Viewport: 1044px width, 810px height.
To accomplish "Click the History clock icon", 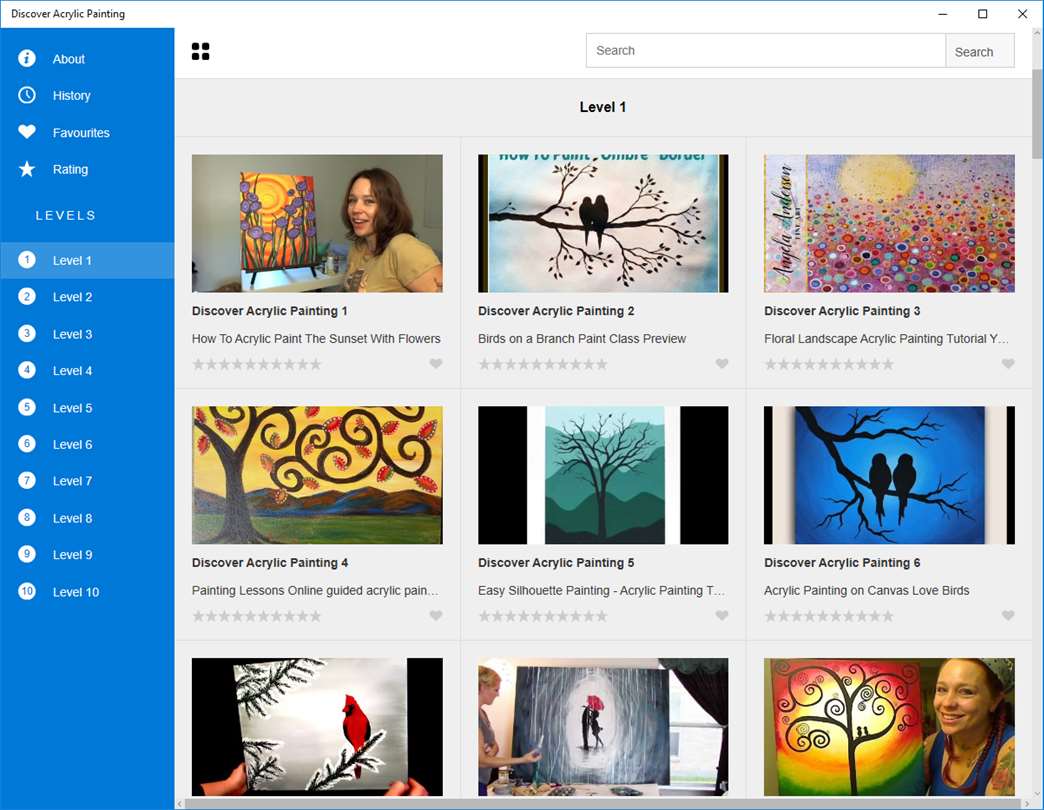I will [x=27, y=95].
